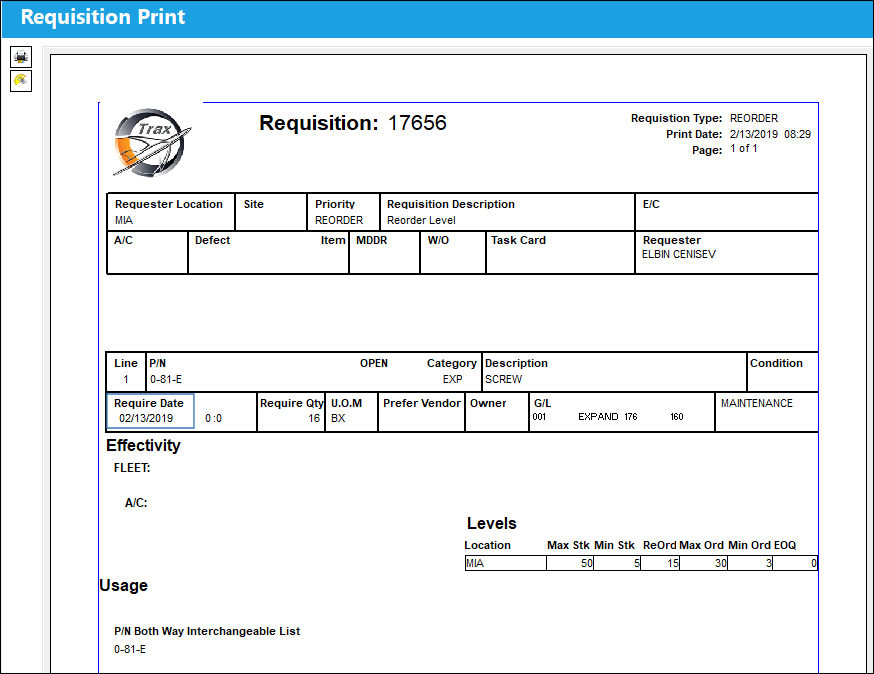This screenshot has height=674, width=874.
Task: Click the Defect field label
Action: click(x=212, y=240)
